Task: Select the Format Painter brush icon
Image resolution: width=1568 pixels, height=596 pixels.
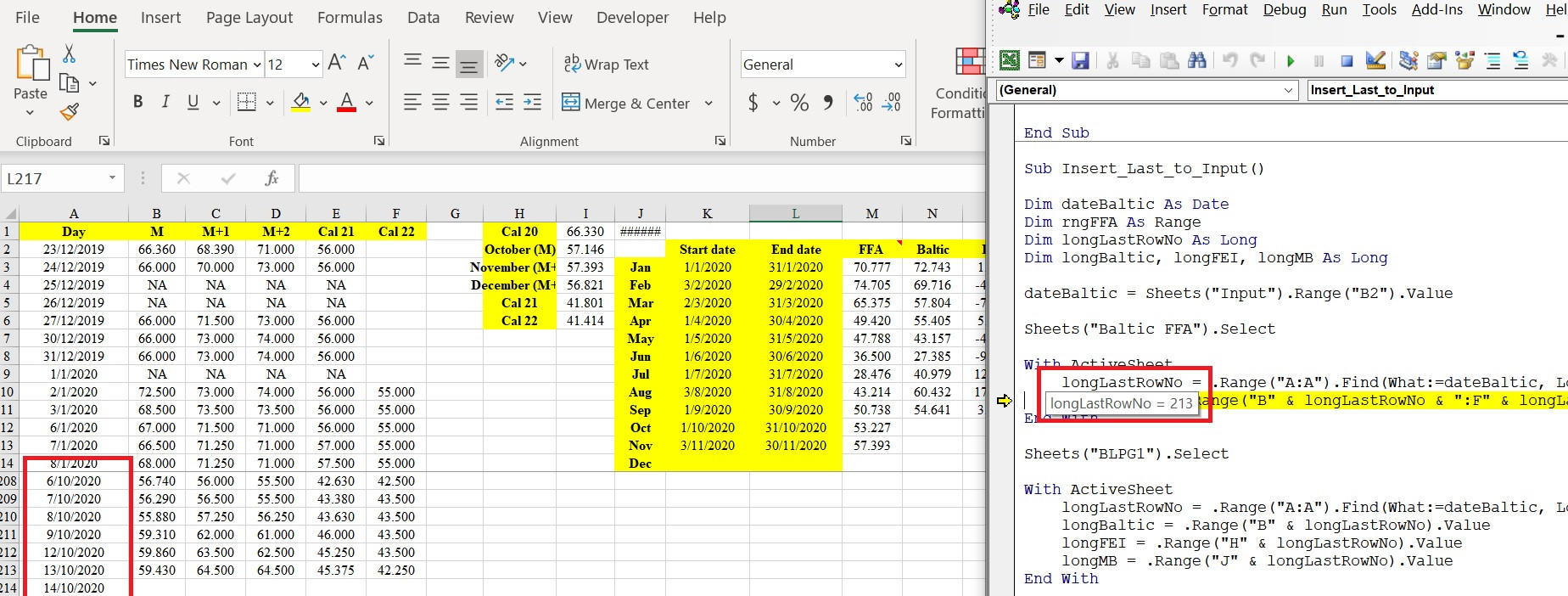Action: pyautogui.click(x=70, y=112)
